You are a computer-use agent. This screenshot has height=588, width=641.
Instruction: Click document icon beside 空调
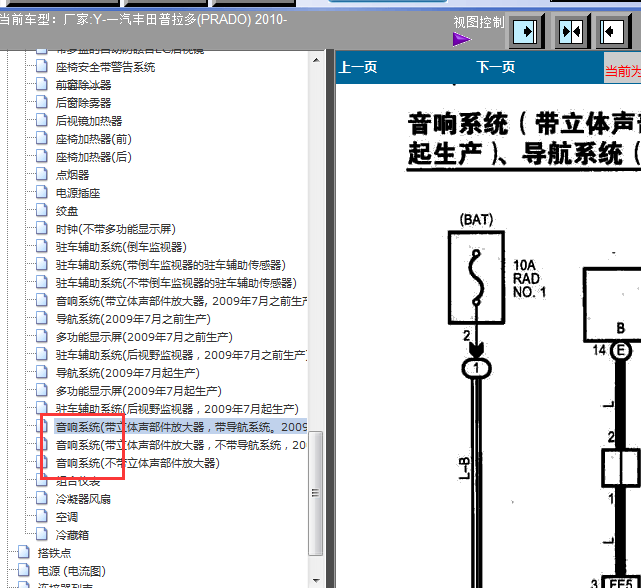(x=42, y=516)
